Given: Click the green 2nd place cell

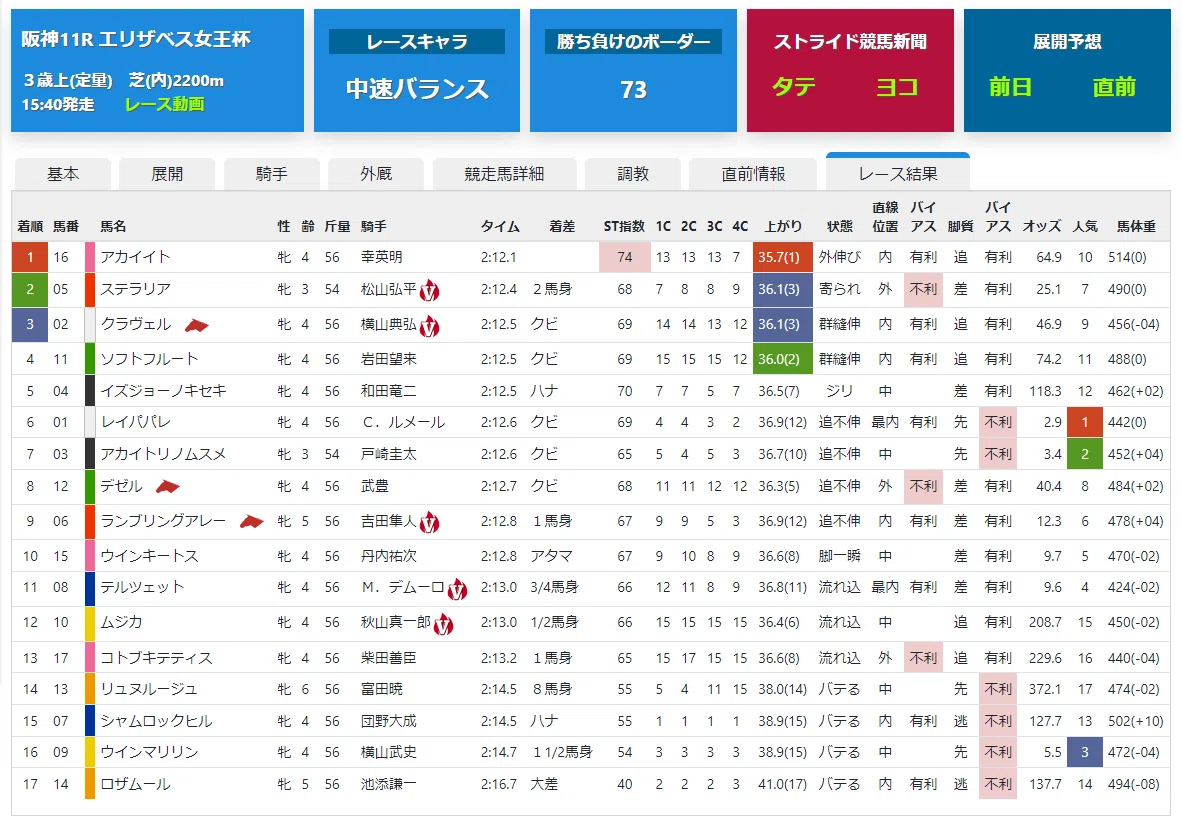Looking at the screenshot, I should [30, 289].
